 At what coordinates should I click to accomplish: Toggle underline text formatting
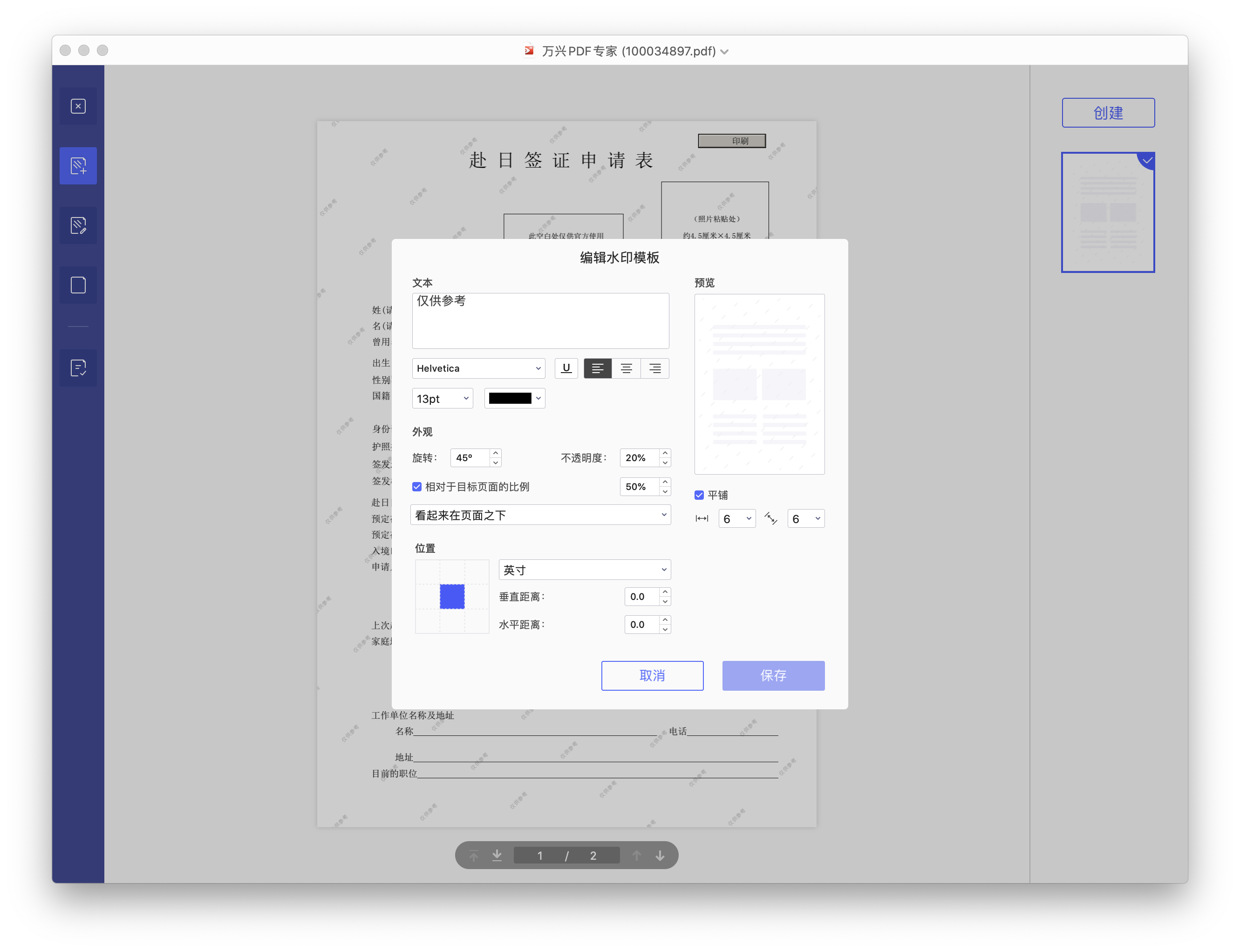click(565, 368)
